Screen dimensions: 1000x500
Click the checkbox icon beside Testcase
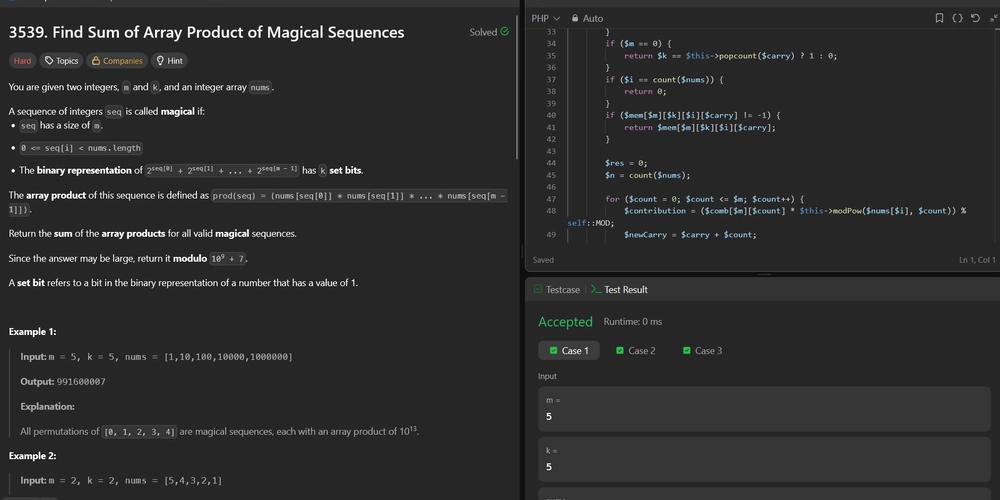(x=537, y=290)
